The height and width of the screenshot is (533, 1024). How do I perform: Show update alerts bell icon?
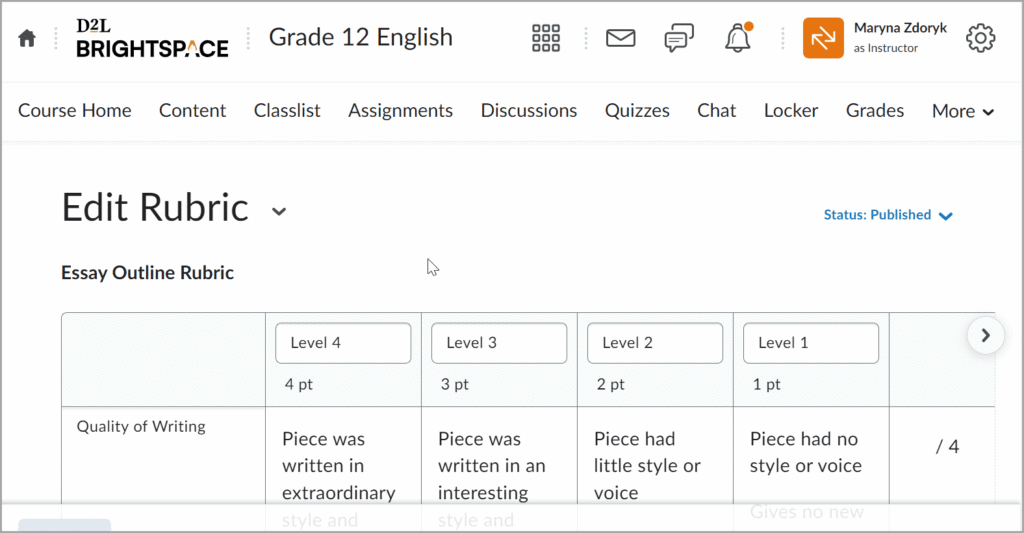coord(737,39)
